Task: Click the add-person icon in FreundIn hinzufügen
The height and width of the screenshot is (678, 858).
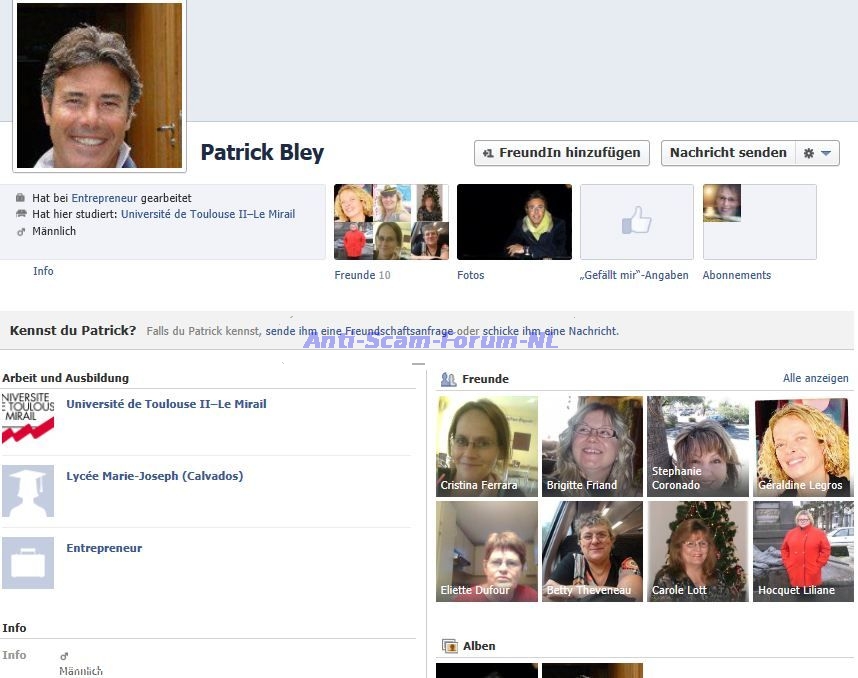Action: click(488, 153)
